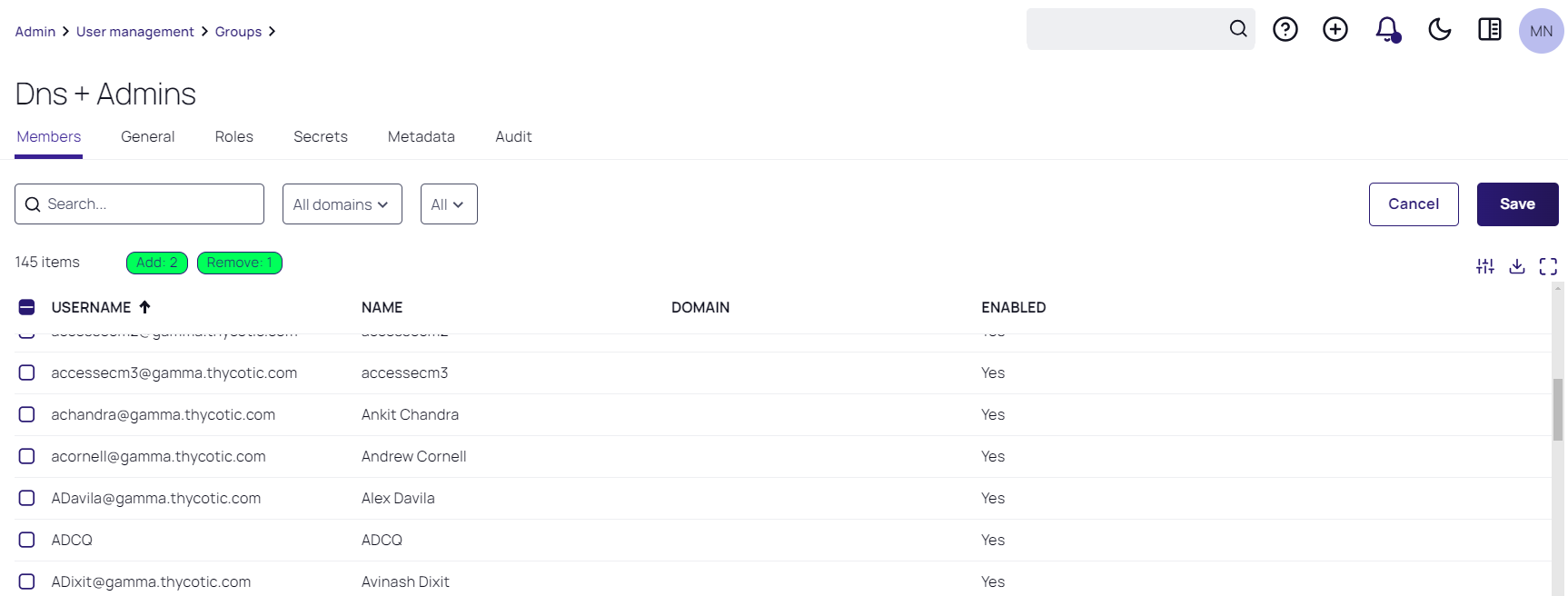Go to Groups breadcrumb link
The height and width of the screenshot is (596, 1568).
point(238,32)
